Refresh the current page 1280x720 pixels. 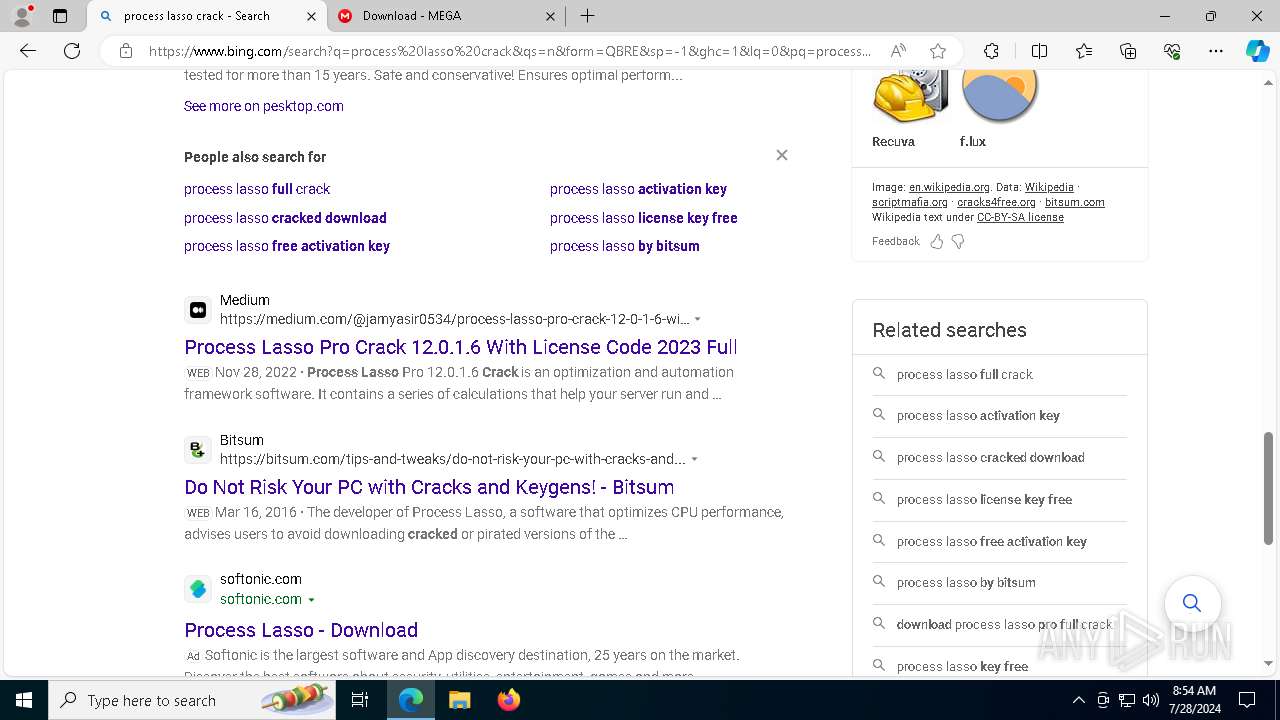(72, 51)
